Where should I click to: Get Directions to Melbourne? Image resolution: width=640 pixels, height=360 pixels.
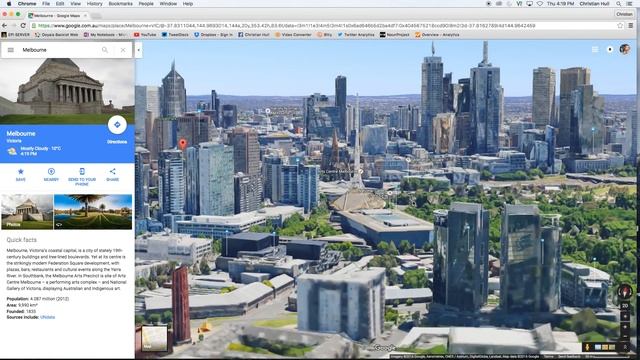(117, 125)
